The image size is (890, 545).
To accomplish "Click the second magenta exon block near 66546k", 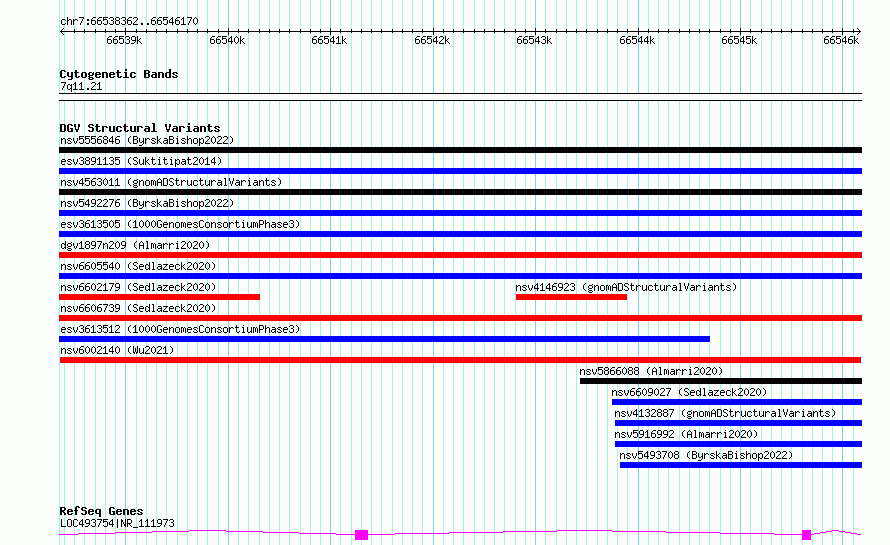I will [x=807, y=535].
